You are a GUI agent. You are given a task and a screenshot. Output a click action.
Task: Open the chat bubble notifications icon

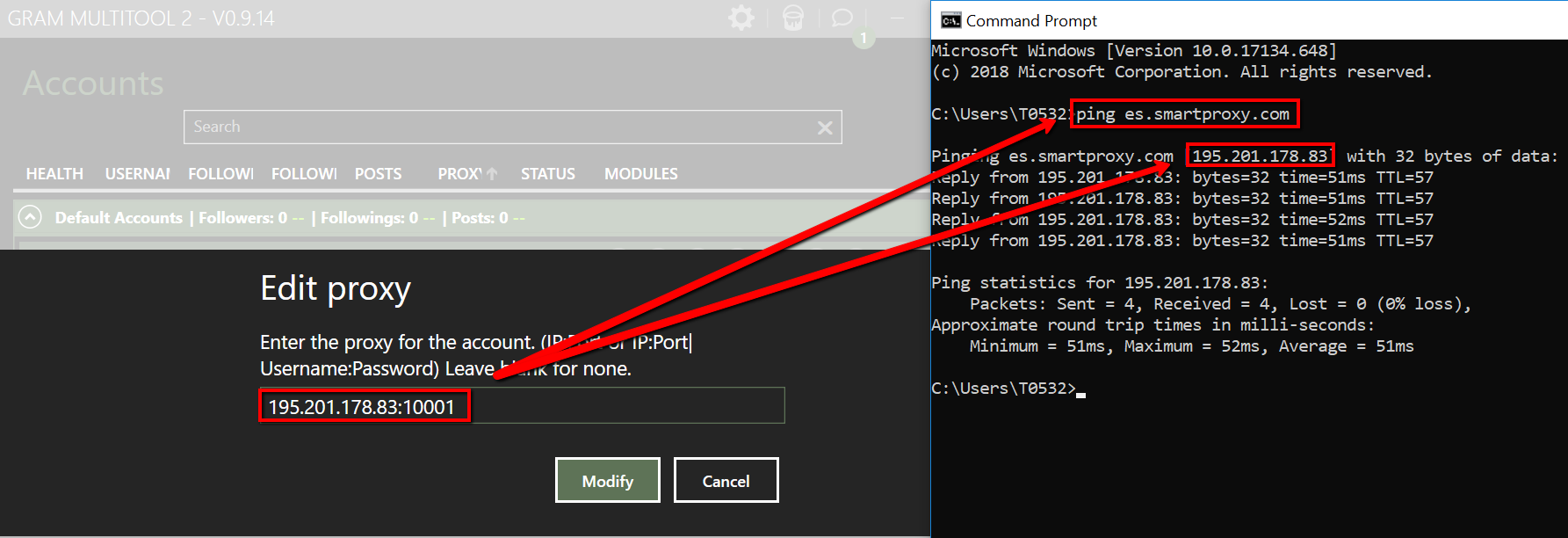click(x=842, y=18)
